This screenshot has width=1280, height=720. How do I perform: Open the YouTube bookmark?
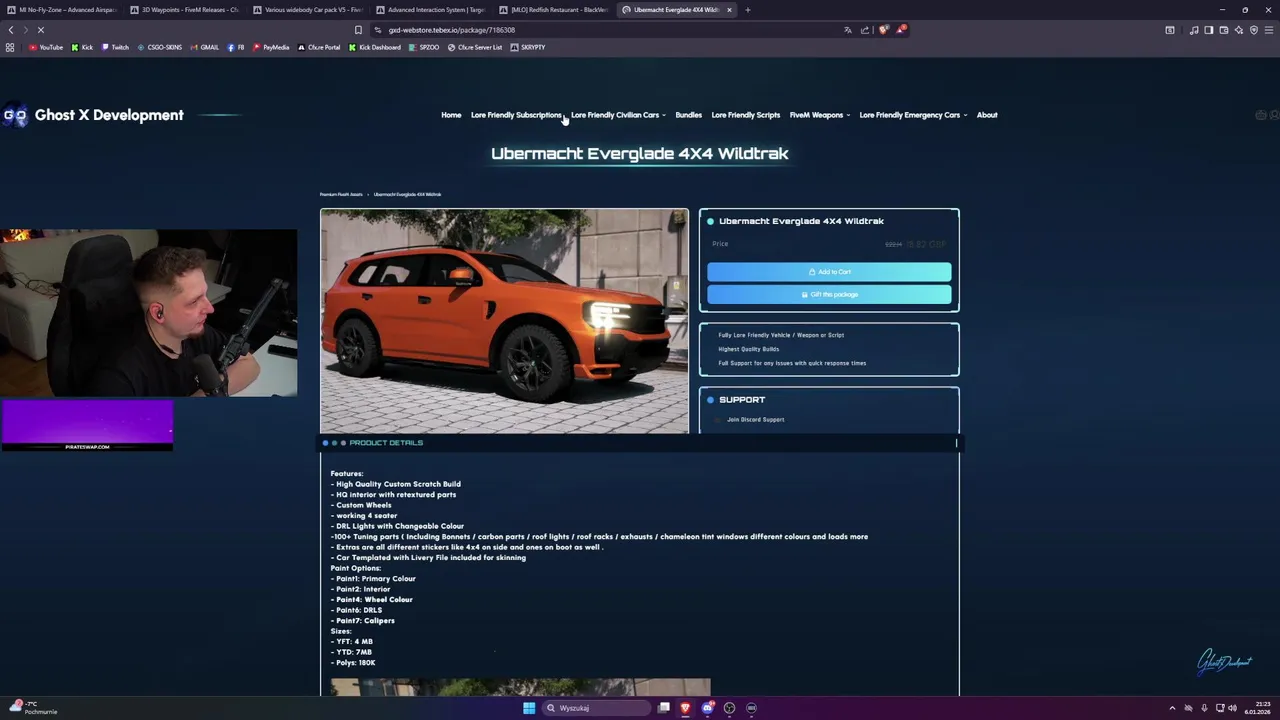coord(46,47)
